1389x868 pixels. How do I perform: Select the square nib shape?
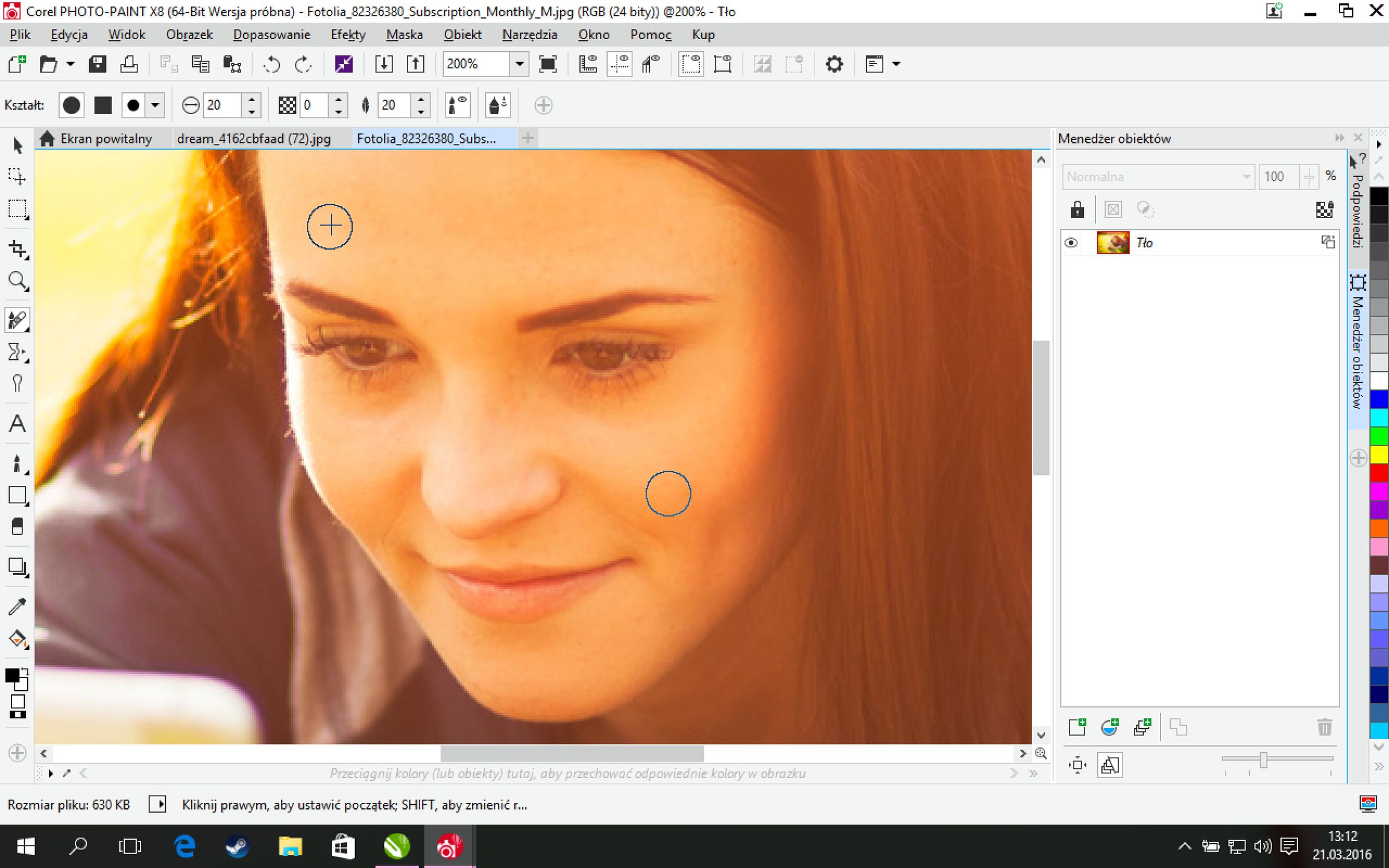tap(103, 105)
